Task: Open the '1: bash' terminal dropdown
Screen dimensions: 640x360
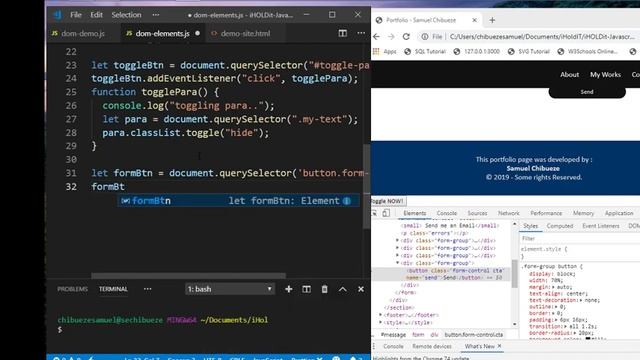Action: tap(230, 289)
